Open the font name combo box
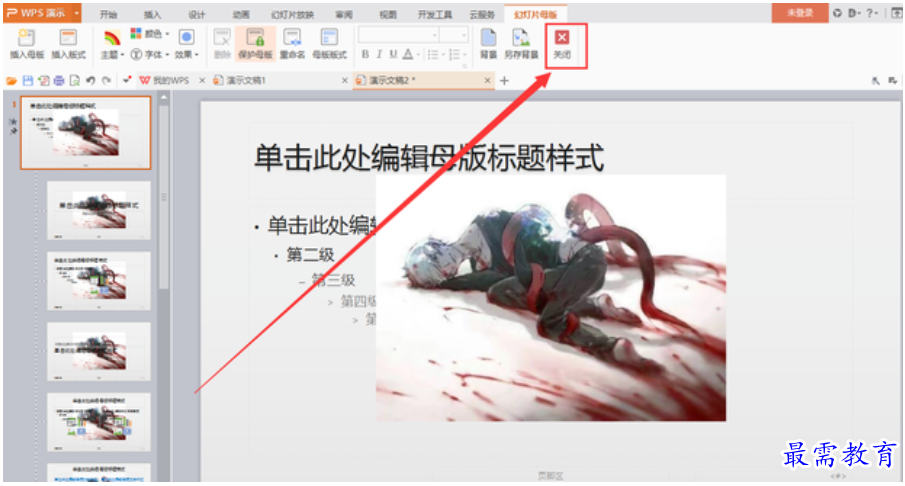 click(x=398, y=35)
